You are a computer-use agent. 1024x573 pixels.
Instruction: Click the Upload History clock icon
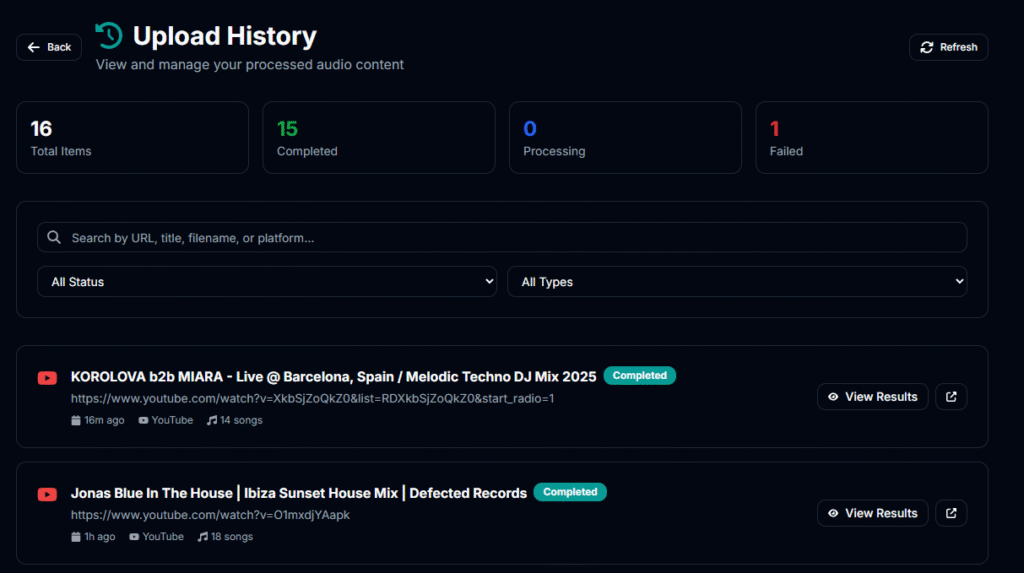pos(109,36)
